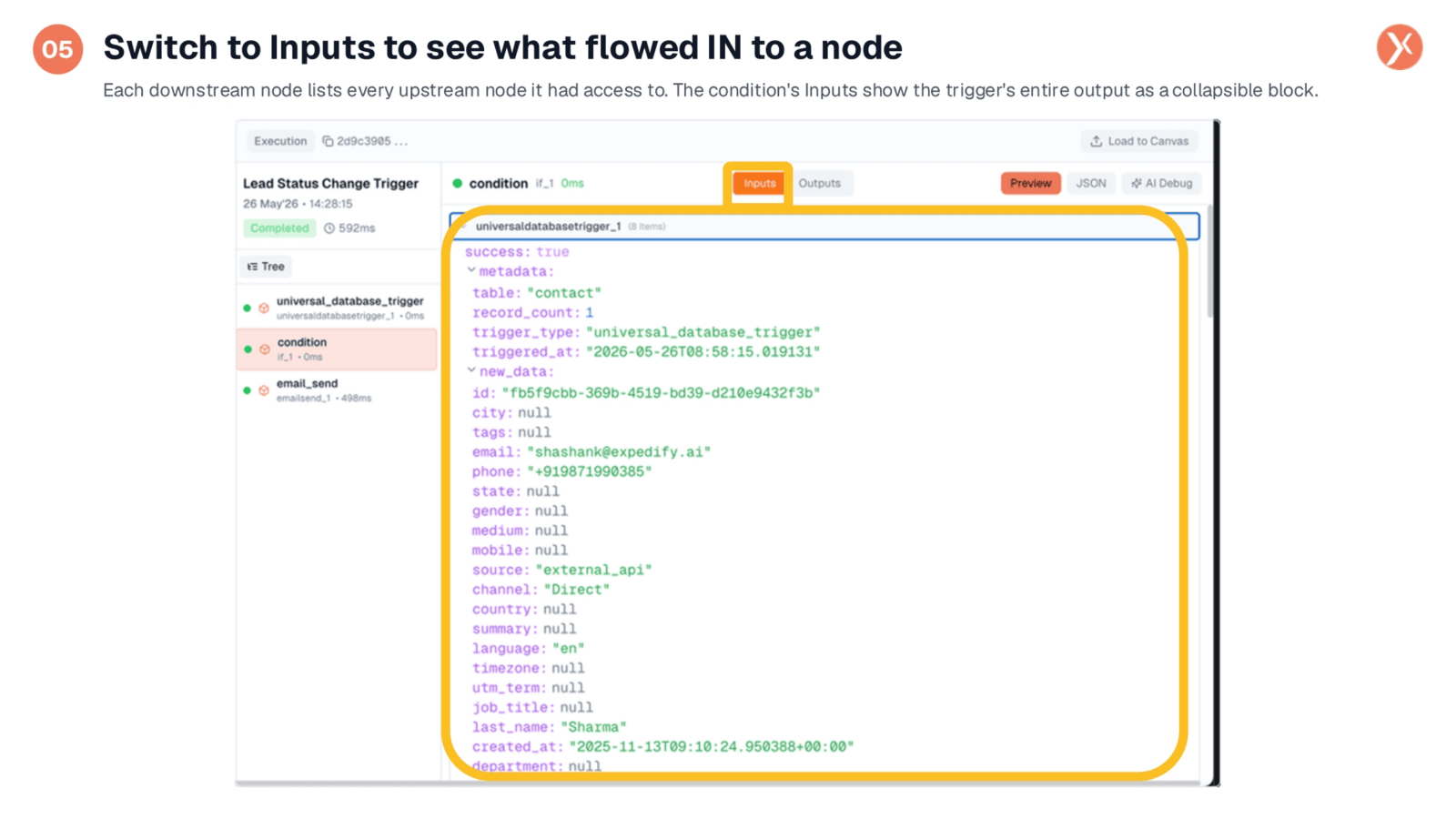The width and height of the screenshot is (1456, 819).
Task: Select the JSON view mode
Action: pos(1091,183)
